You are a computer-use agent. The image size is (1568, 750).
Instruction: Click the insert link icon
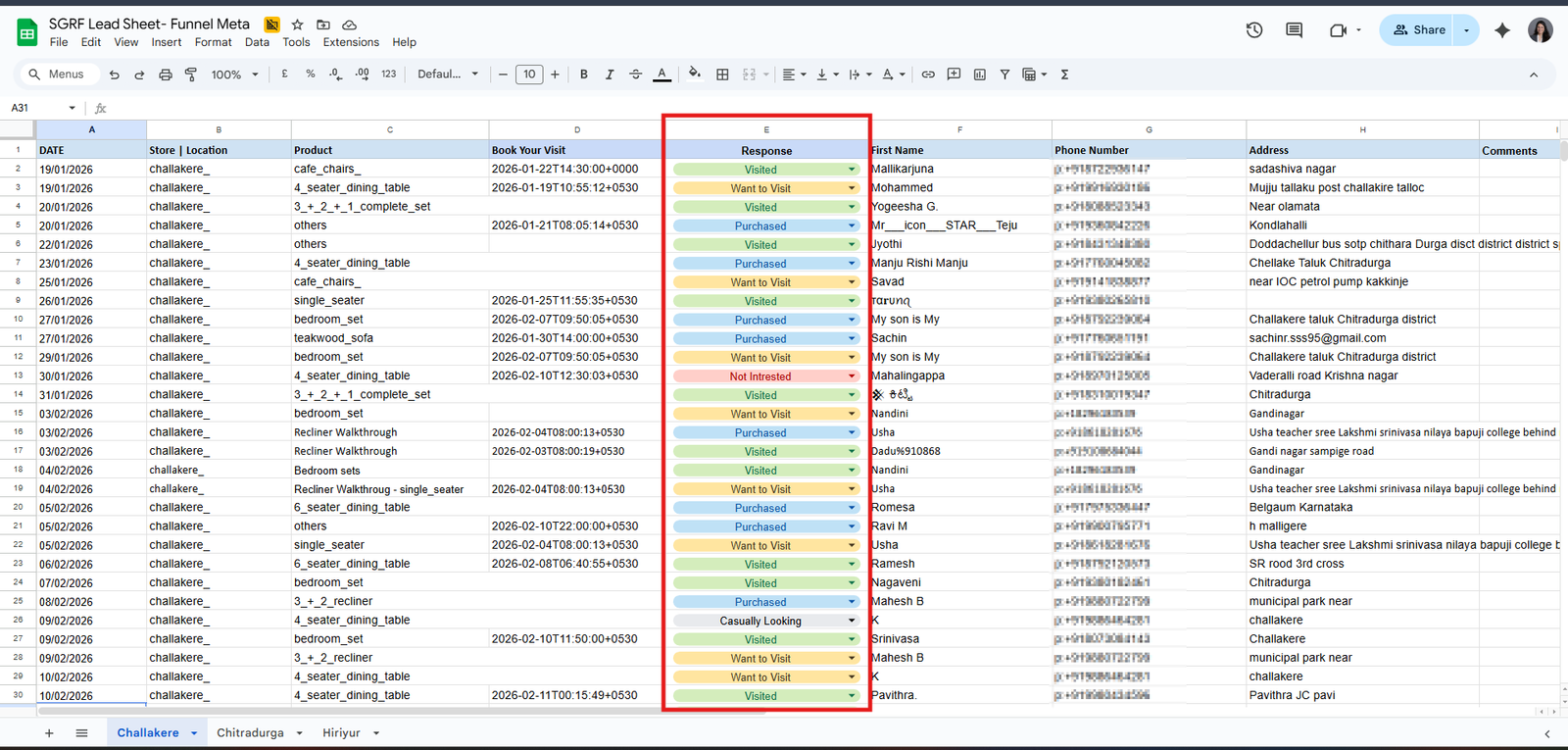coord(928,75)
